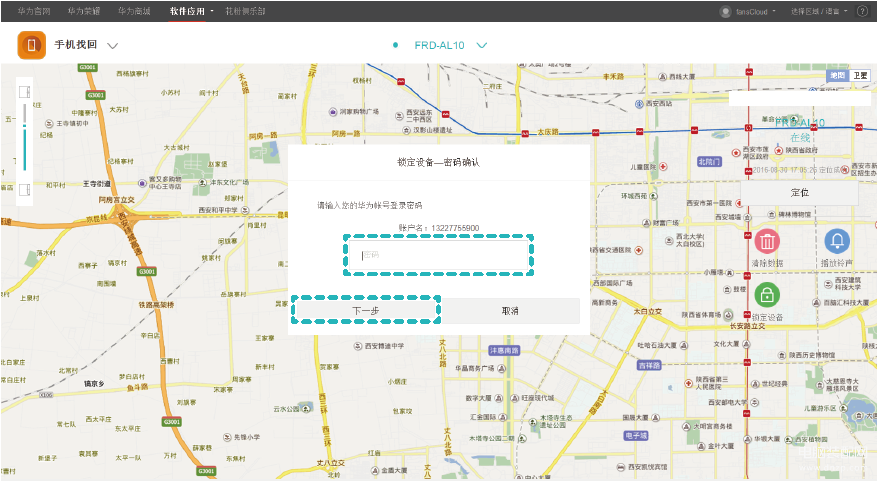The height and width of the screenshot is (481, 878).
Task: Switch map to 卫星 satellite view
Action: (860, 76)
